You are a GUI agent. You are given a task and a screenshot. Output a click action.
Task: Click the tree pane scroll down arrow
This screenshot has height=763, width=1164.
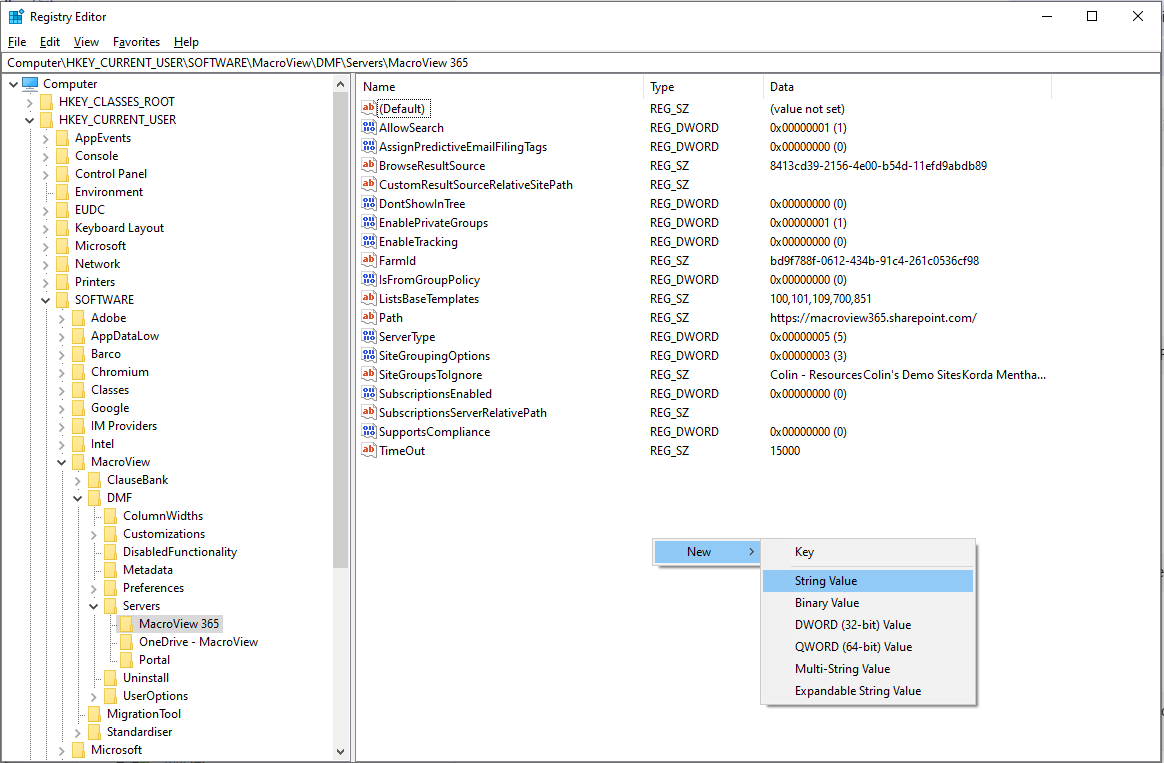(x=341, y=751)
